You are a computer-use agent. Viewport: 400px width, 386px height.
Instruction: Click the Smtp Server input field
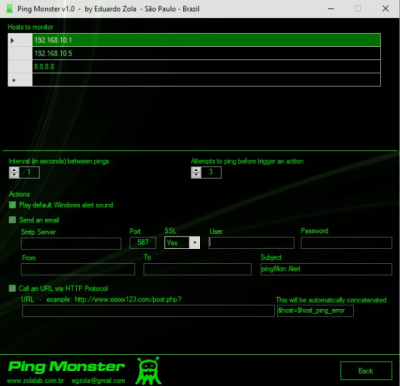71,243
